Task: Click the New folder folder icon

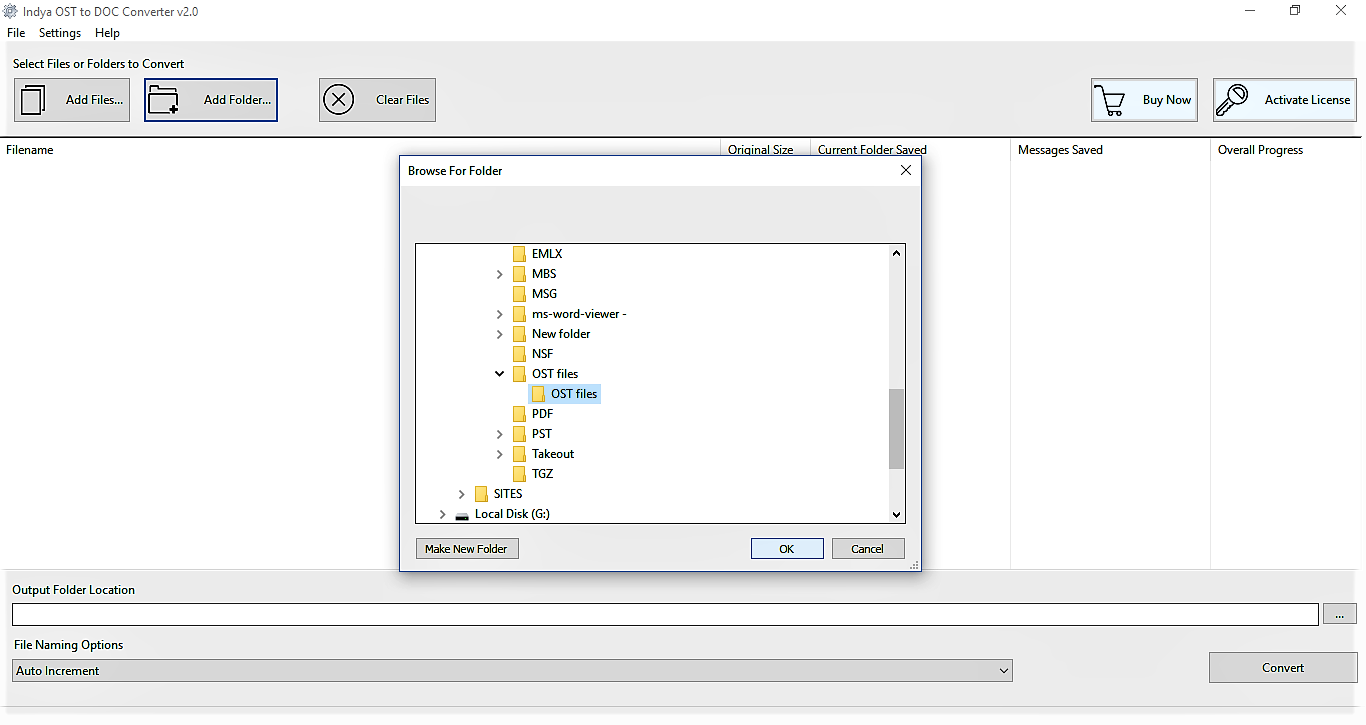Action: 519,334
